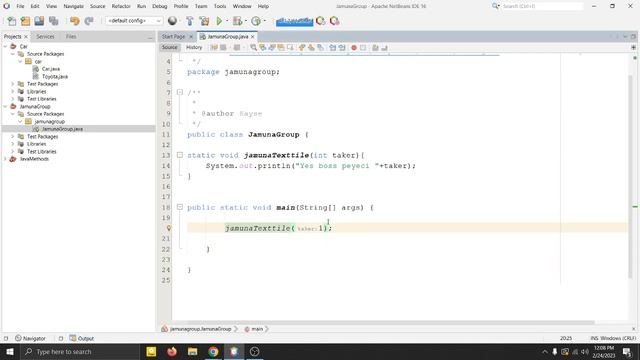Image resolution: width=640 pixels, height=360 pixels.
Task: Switch to the Files tab
Action: pyautogui.click(x=71, y=37)
